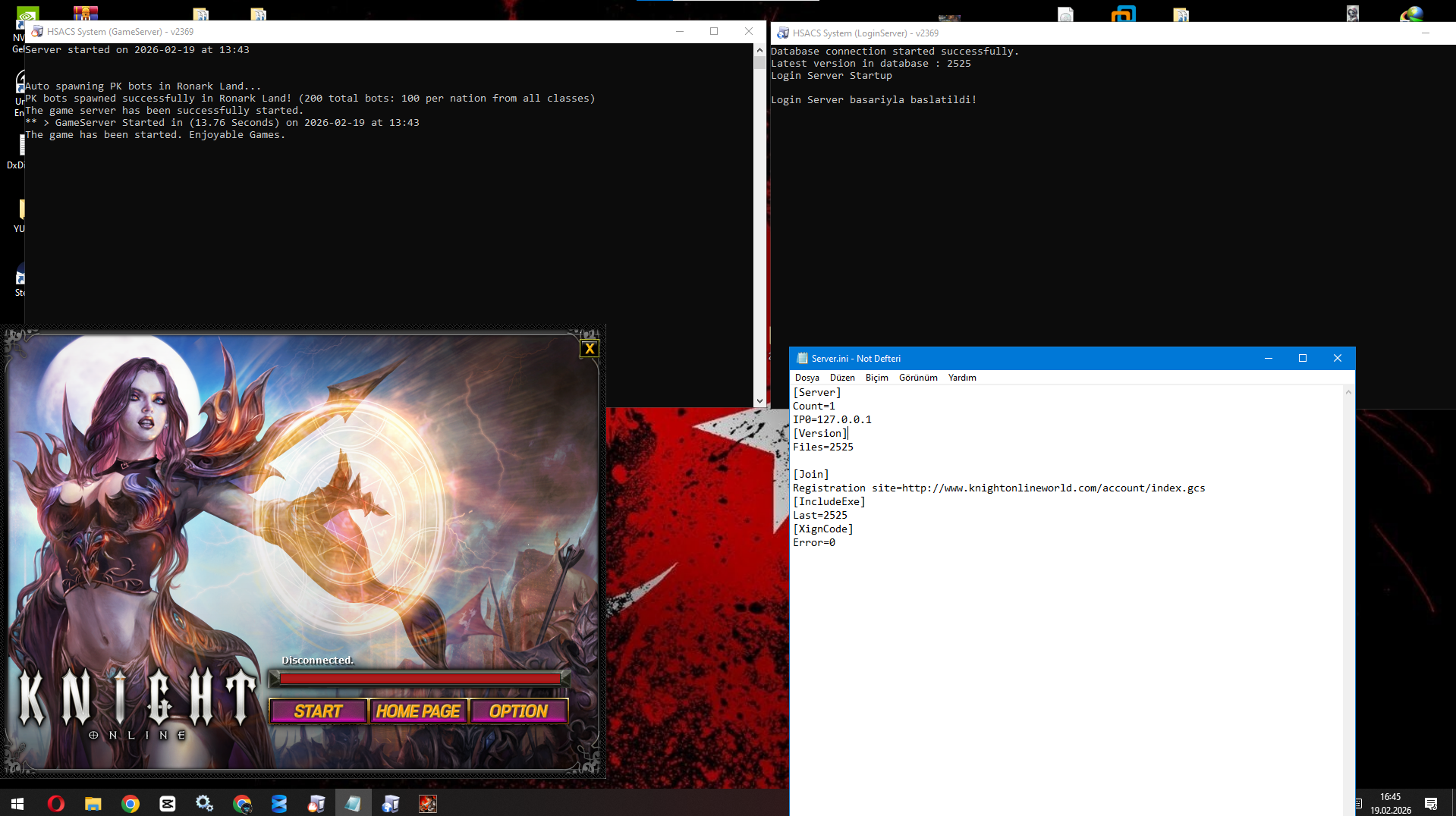Open File Explorer from the taskbar

[93, 803]
